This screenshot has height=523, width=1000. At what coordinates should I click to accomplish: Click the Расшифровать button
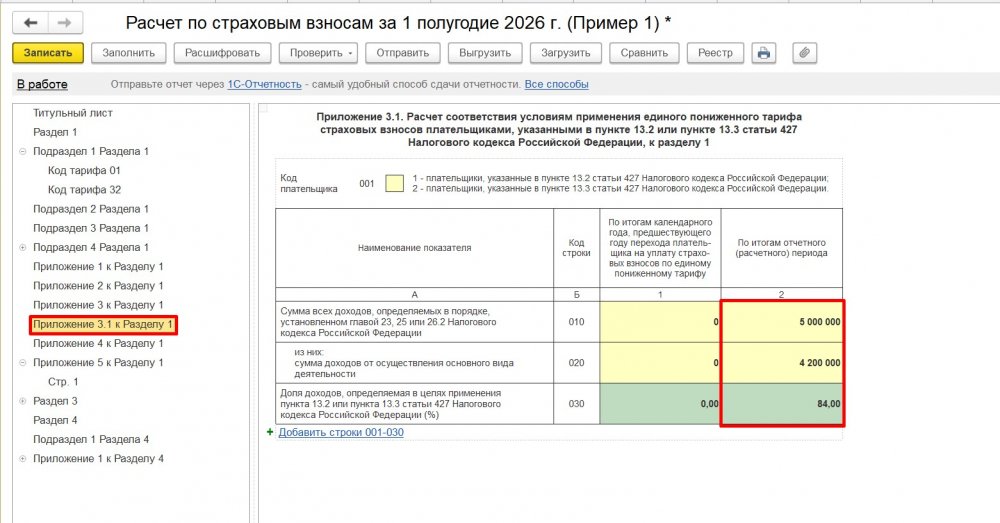coord(223,53)
